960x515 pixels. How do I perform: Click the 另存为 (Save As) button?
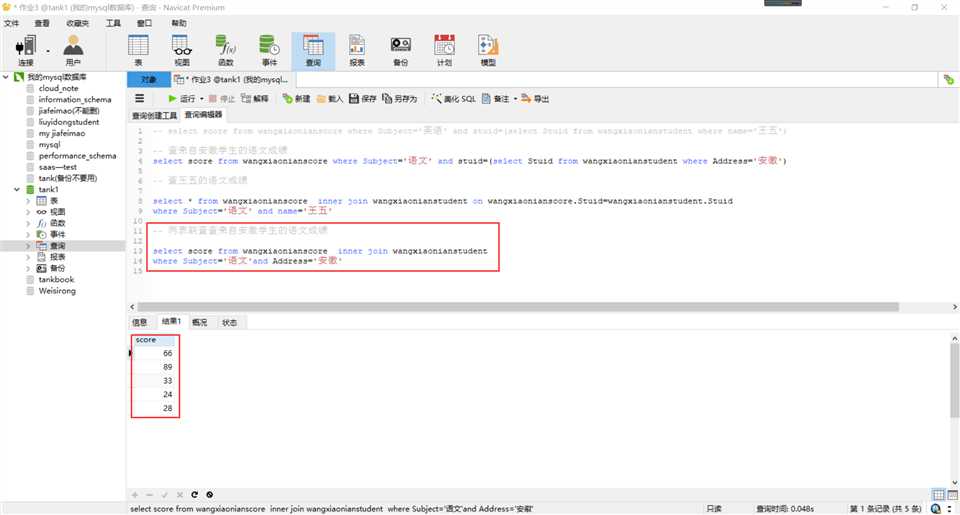[x=399, y=99]
